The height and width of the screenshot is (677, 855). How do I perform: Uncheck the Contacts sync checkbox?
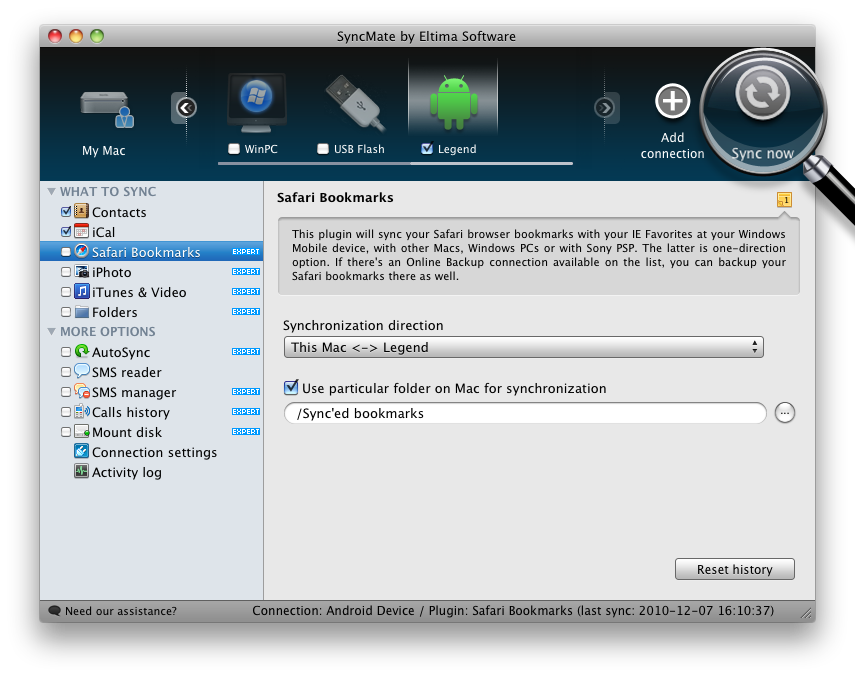(66, 212)
